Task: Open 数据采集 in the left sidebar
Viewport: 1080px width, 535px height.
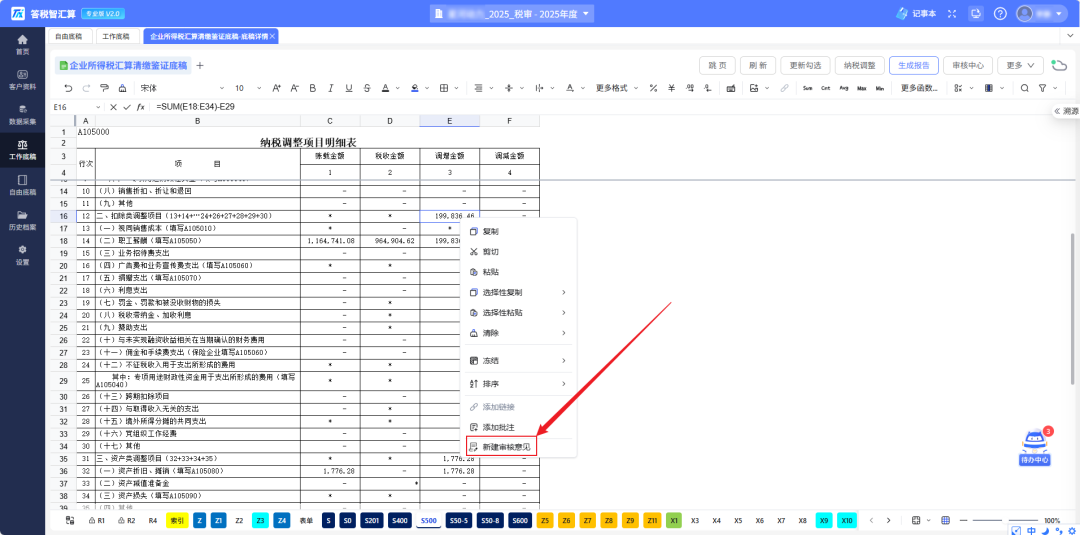Action: coord(22,114)
